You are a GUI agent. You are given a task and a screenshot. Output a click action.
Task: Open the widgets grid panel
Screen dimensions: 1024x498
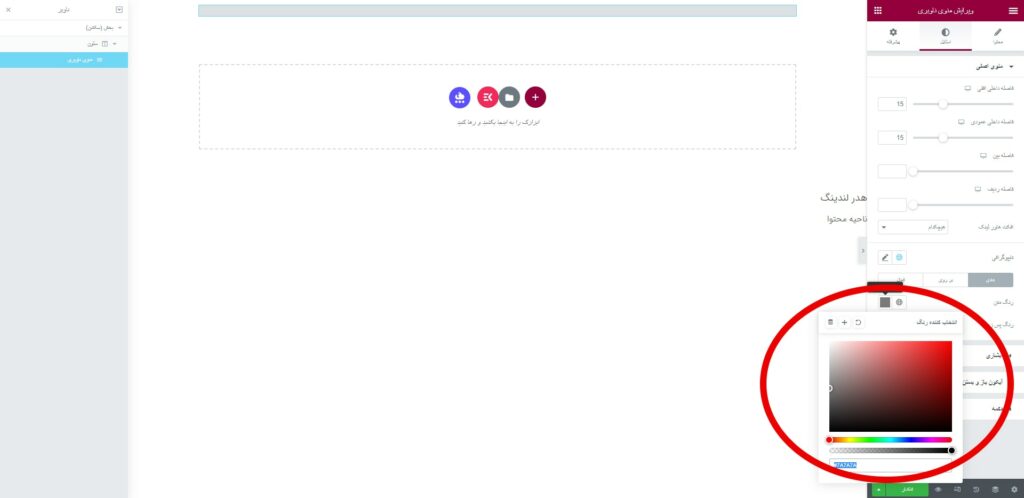(878, 10)
